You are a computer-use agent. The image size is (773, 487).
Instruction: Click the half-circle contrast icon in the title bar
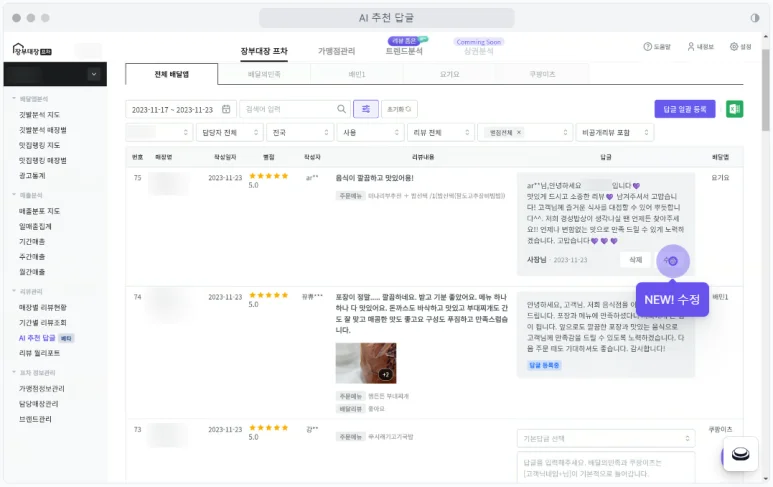[x=755, y=18]
